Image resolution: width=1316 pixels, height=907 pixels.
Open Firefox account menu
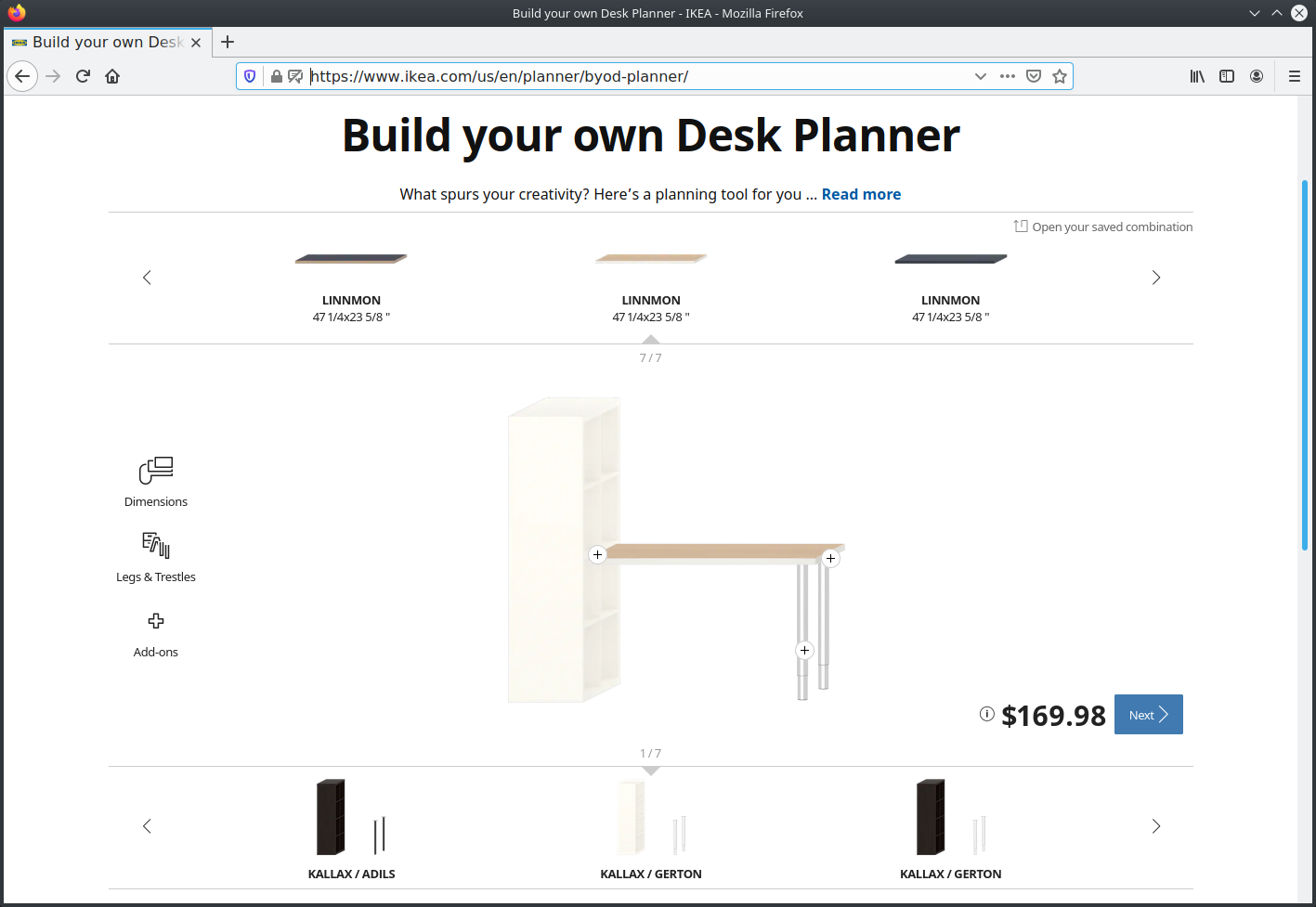1257,76
